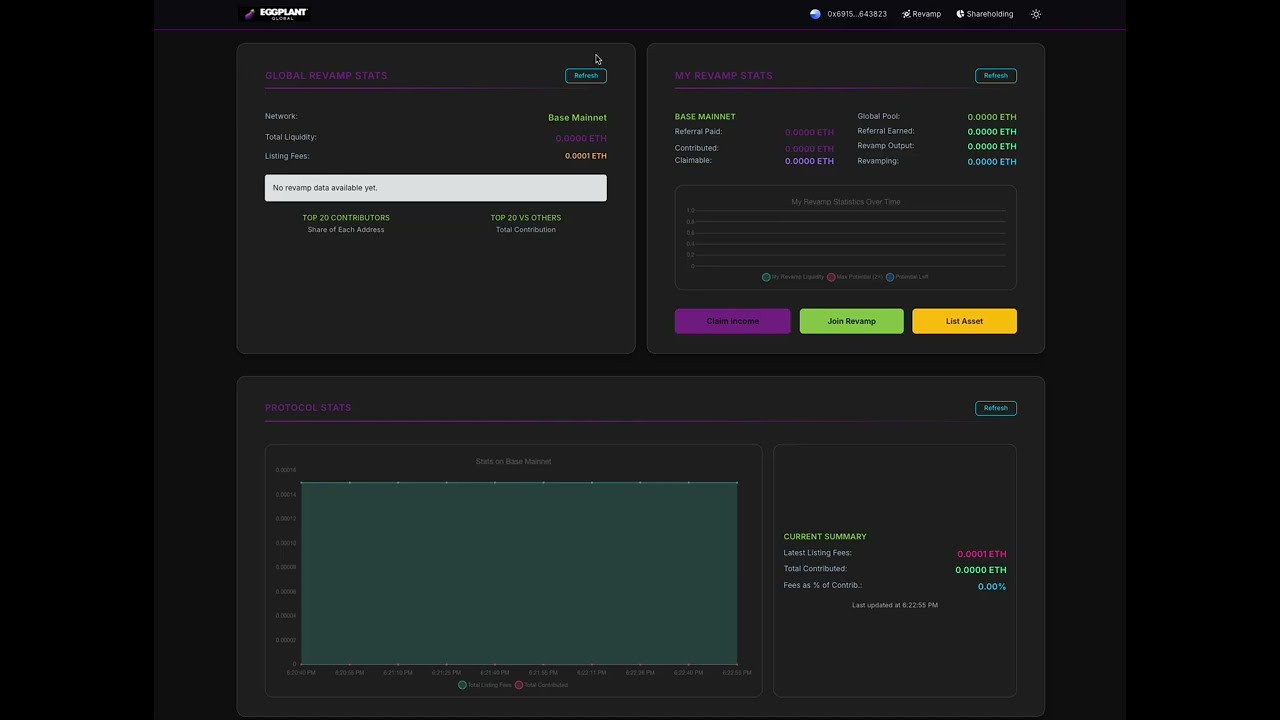Image resolution: width=1280 pixels, height=720 pixels.
Task: Click the blue wallet avatar icon
Action: (x=815, y=14)
